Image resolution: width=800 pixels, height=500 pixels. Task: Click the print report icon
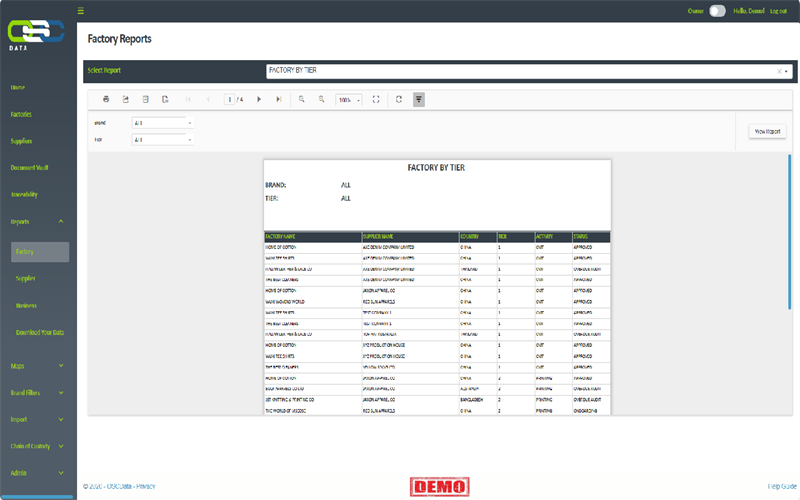tap(106, 99)
